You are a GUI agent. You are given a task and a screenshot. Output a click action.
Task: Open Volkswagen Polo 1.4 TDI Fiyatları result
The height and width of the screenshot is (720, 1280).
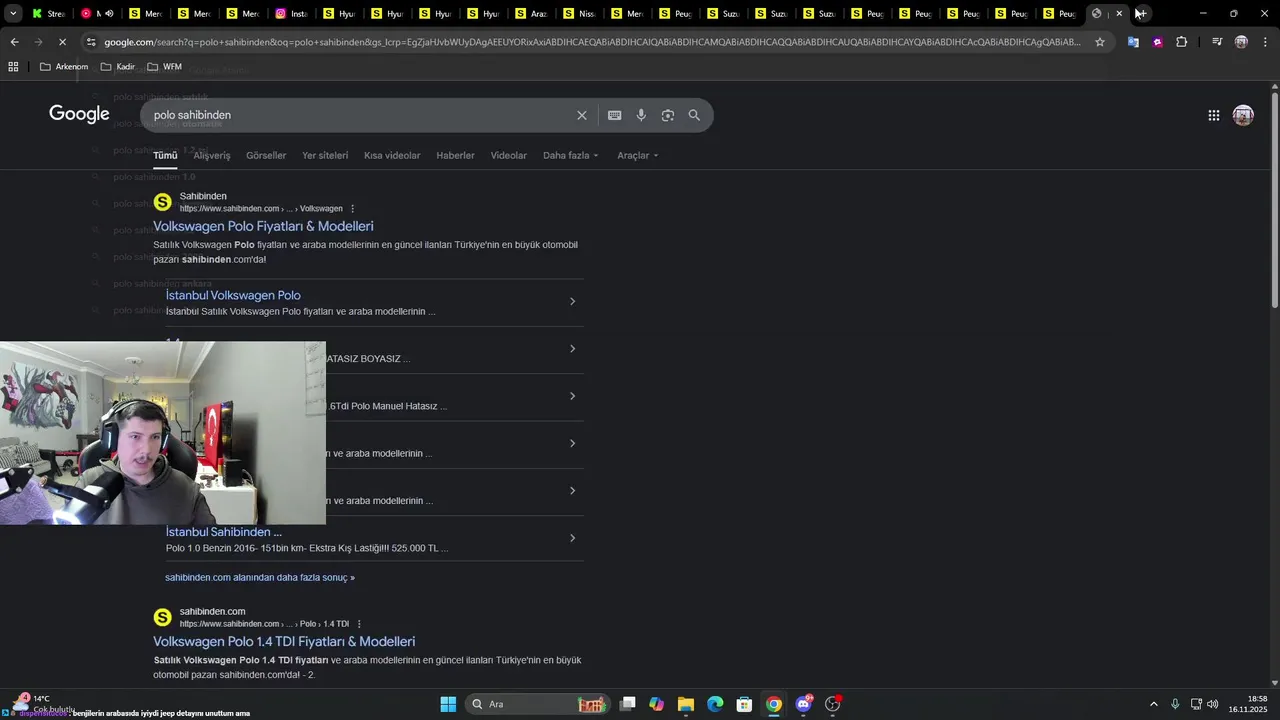click(x=284, y=641)
